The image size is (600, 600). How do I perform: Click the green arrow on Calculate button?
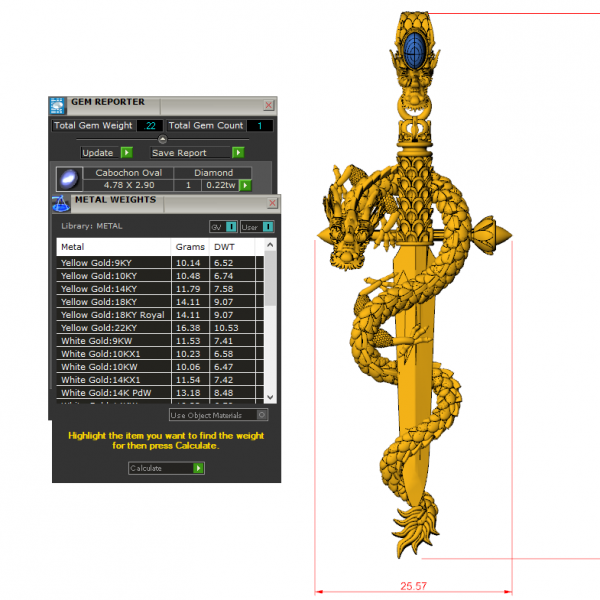tap(198, 468)
